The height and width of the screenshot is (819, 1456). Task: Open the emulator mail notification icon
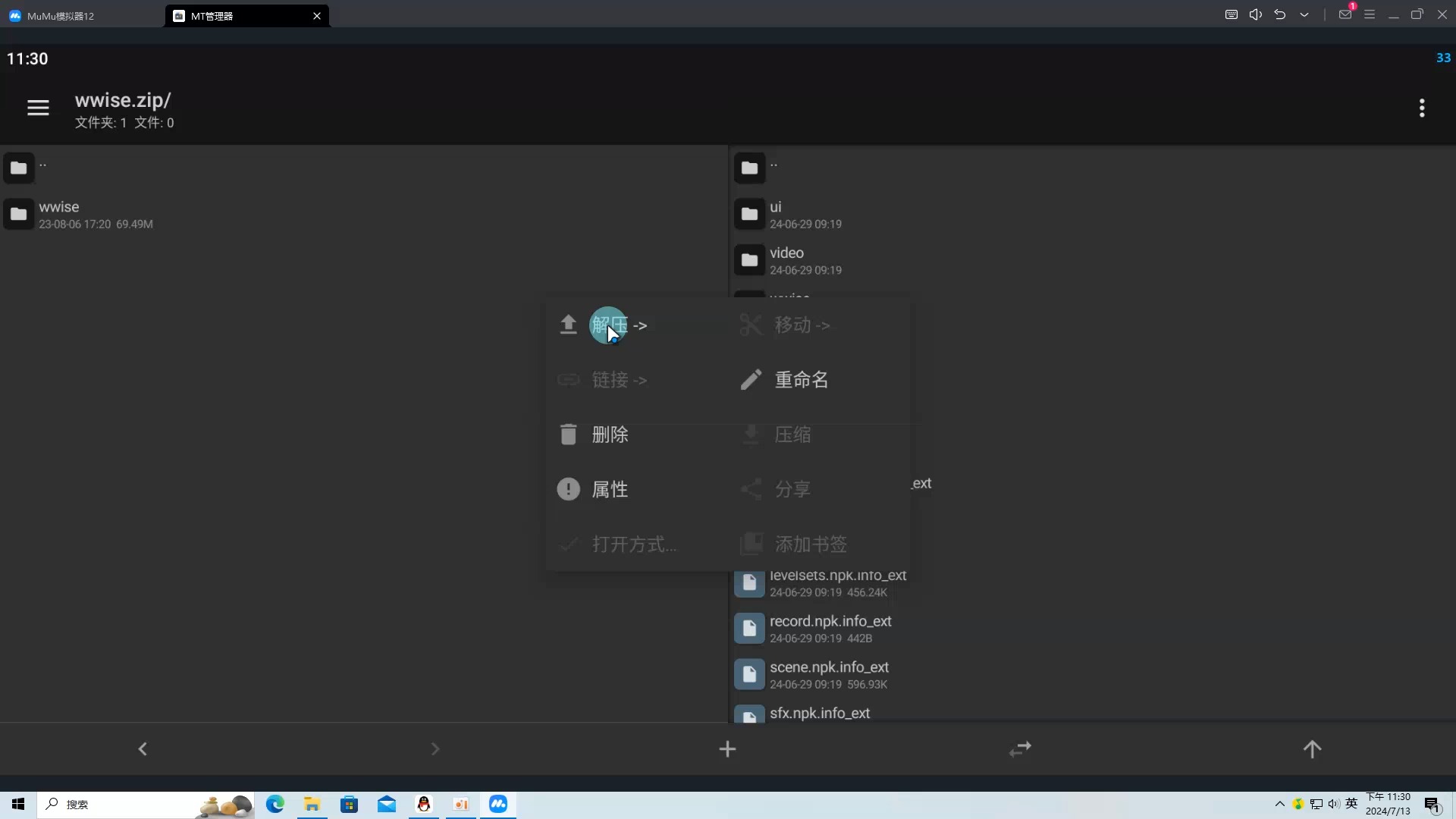(1345, 14)
